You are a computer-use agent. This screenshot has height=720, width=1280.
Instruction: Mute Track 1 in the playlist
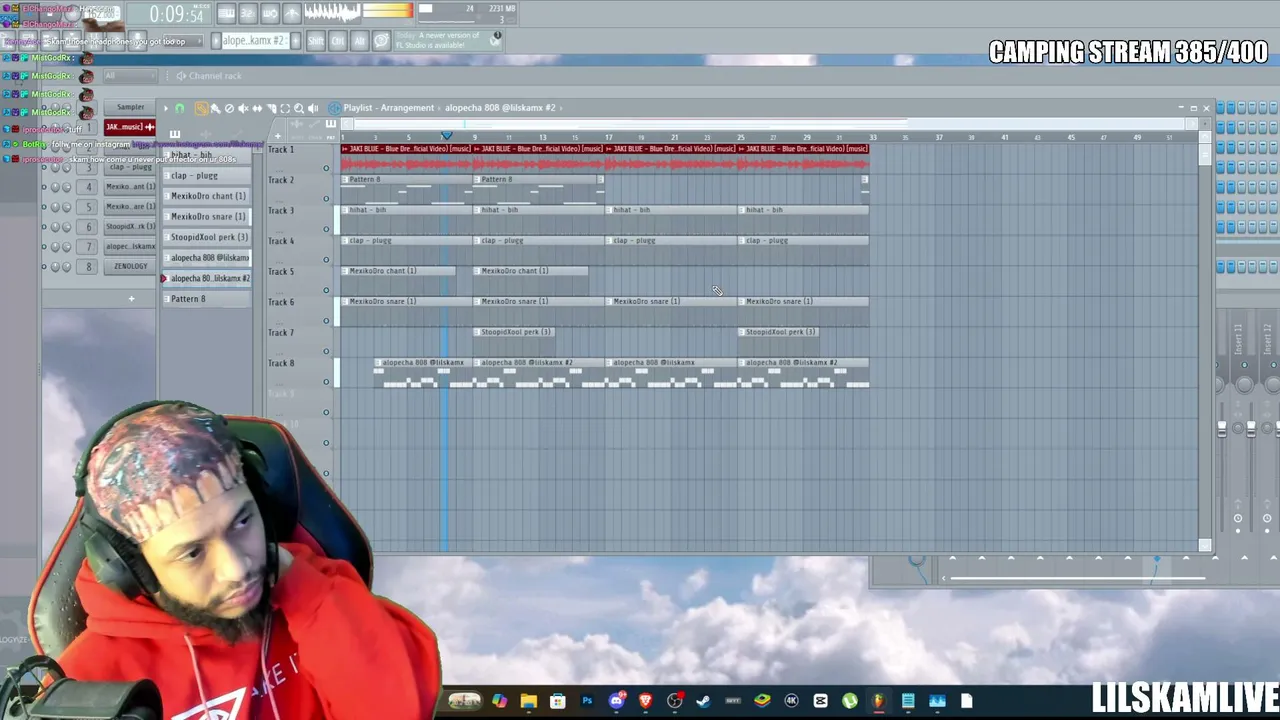326,168
